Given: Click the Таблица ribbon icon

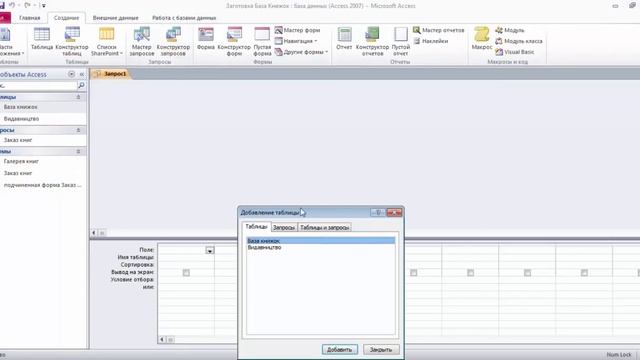Looking at the screenshot, I should [42, 39].
